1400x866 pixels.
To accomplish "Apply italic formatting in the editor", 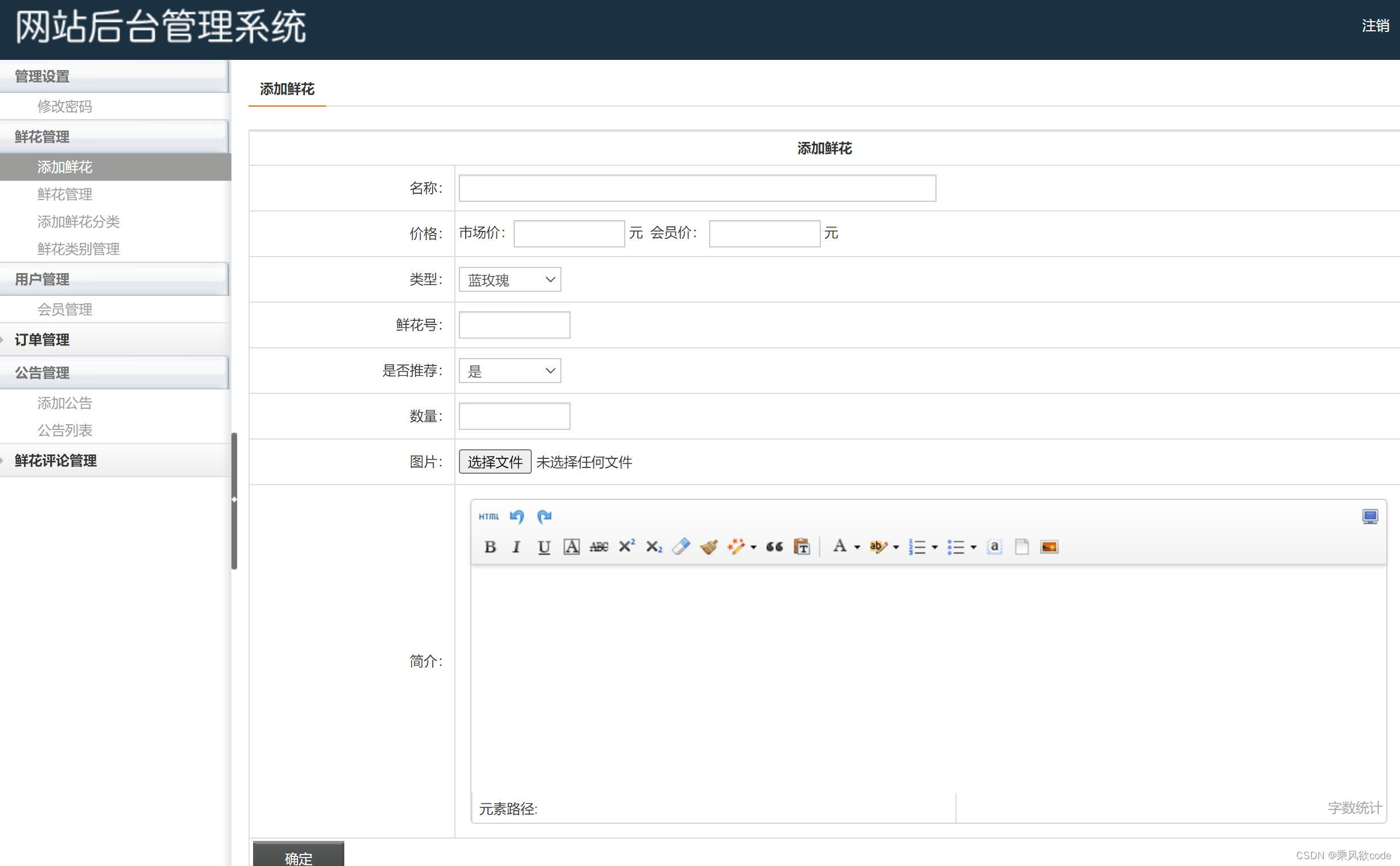I will coord(516,546).
